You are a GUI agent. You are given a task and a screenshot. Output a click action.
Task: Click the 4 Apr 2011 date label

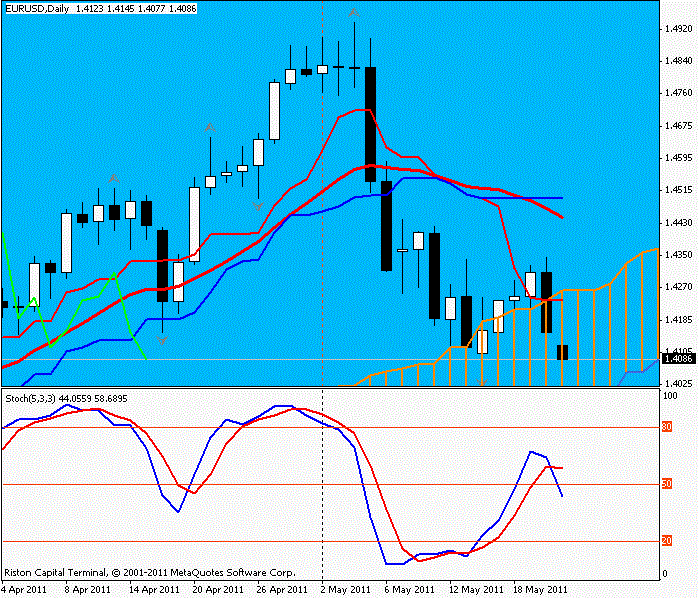click(24, 590)
